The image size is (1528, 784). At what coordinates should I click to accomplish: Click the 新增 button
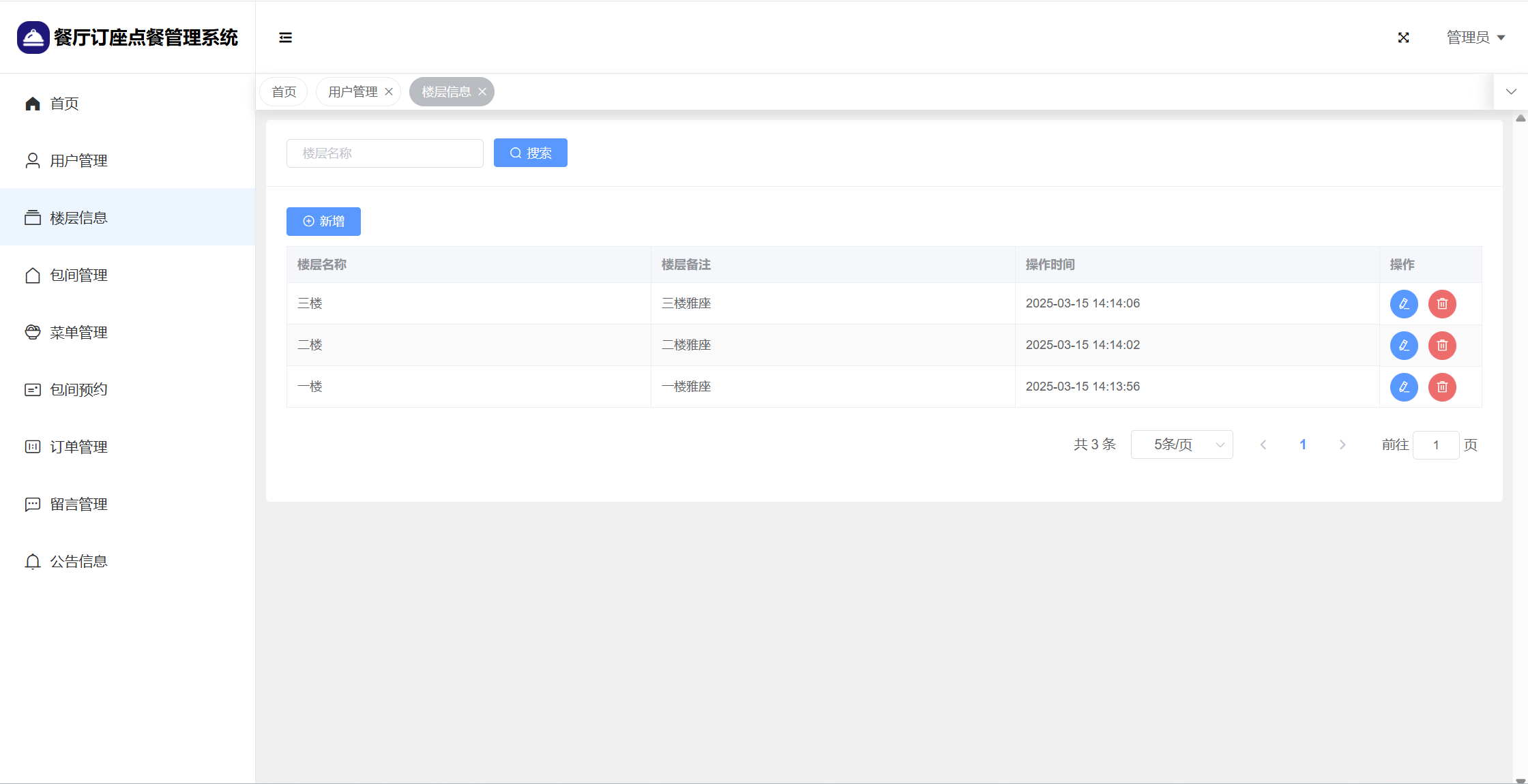click(323, 222)
